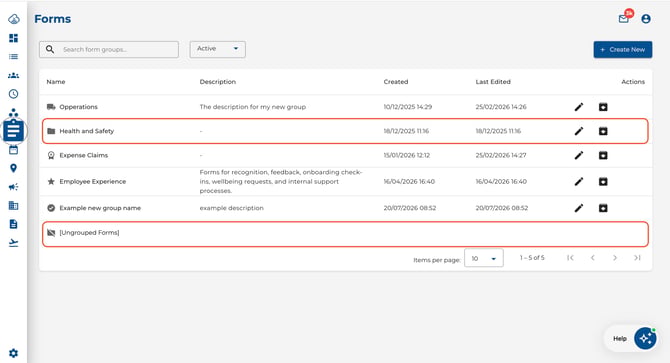This screenshot has width=670, height=363.
Task: Open the location pin icon in sidebar
Action: (14, 168)
